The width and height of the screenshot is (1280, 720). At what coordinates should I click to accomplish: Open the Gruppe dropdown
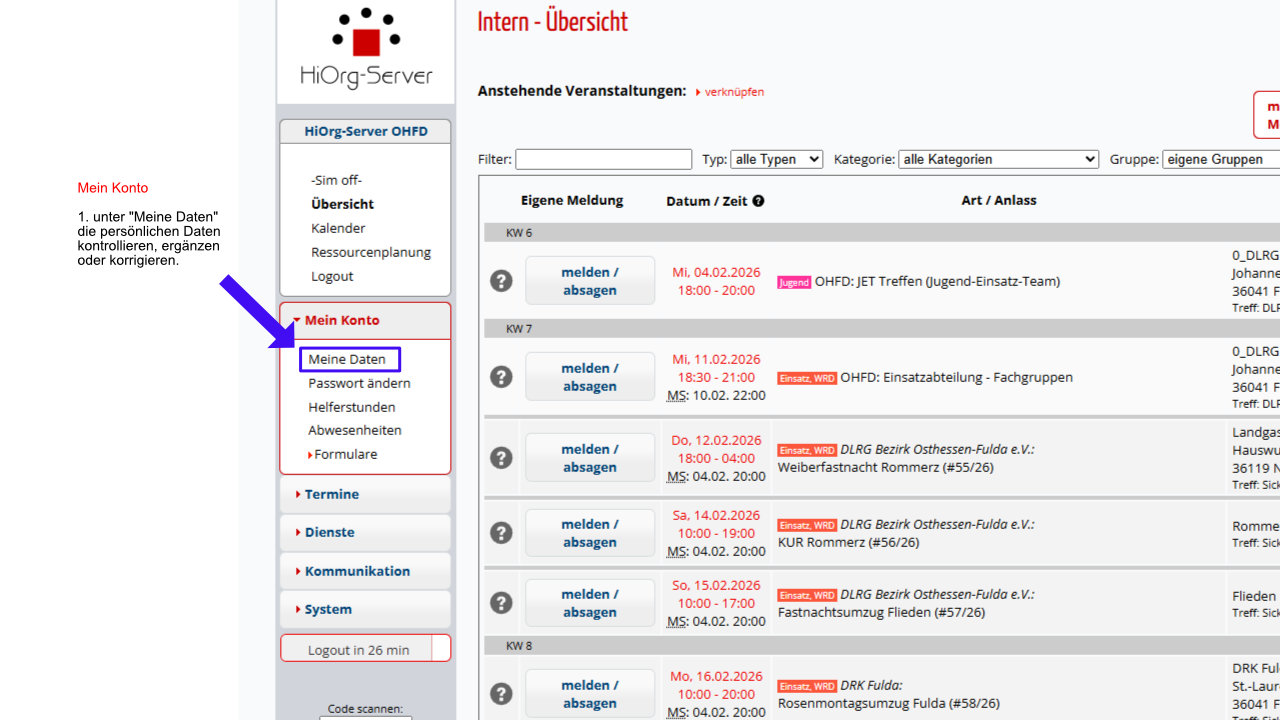coord(1220,159)
